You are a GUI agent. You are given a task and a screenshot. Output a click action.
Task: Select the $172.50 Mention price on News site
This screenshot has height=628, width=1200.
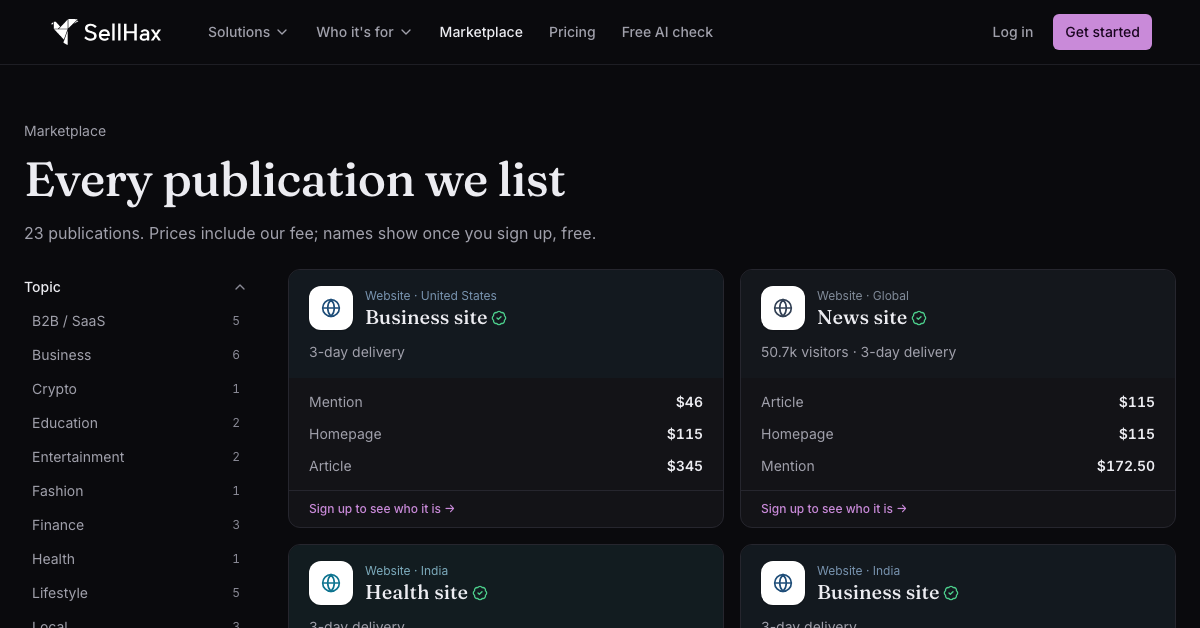pos(1126,466)
